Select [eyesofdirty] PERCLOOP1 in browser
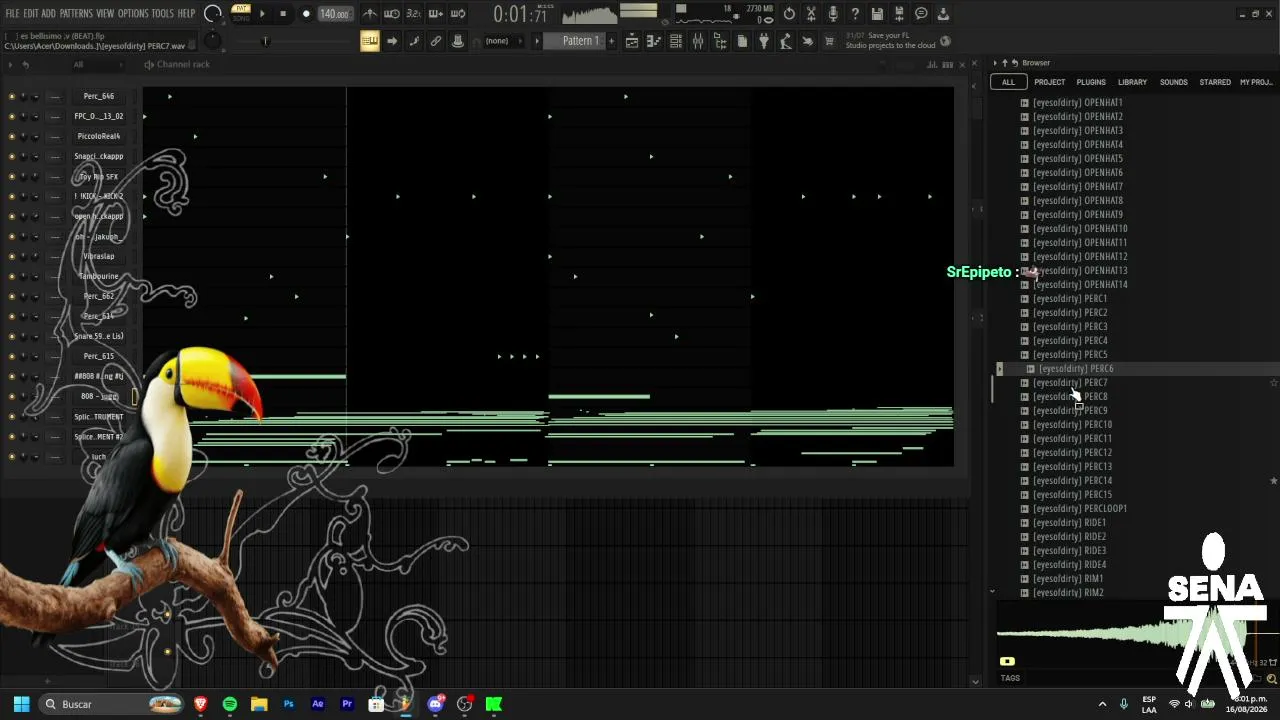The width and height of the screenshot is (1280, 720). pos(1080,509)
